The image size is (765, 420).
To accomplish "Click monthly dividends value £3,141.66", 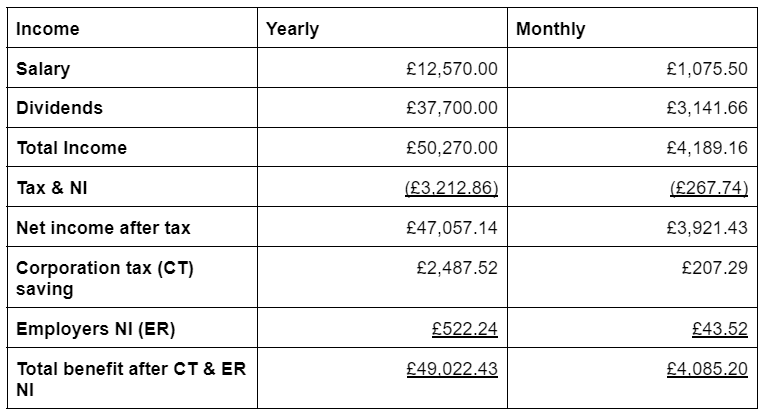I will point(706,108).
